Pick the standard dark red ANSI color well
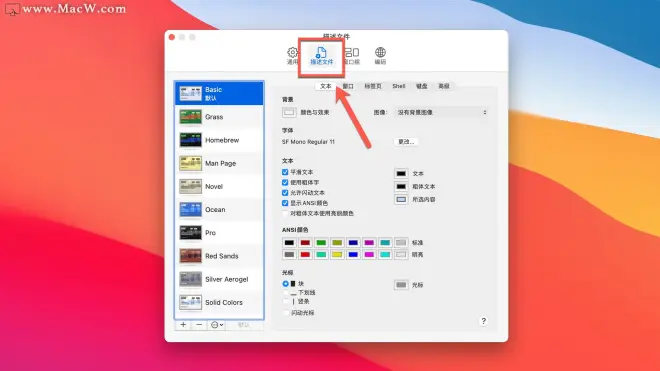This screenshot has width=660, height=371. [305, 243]
